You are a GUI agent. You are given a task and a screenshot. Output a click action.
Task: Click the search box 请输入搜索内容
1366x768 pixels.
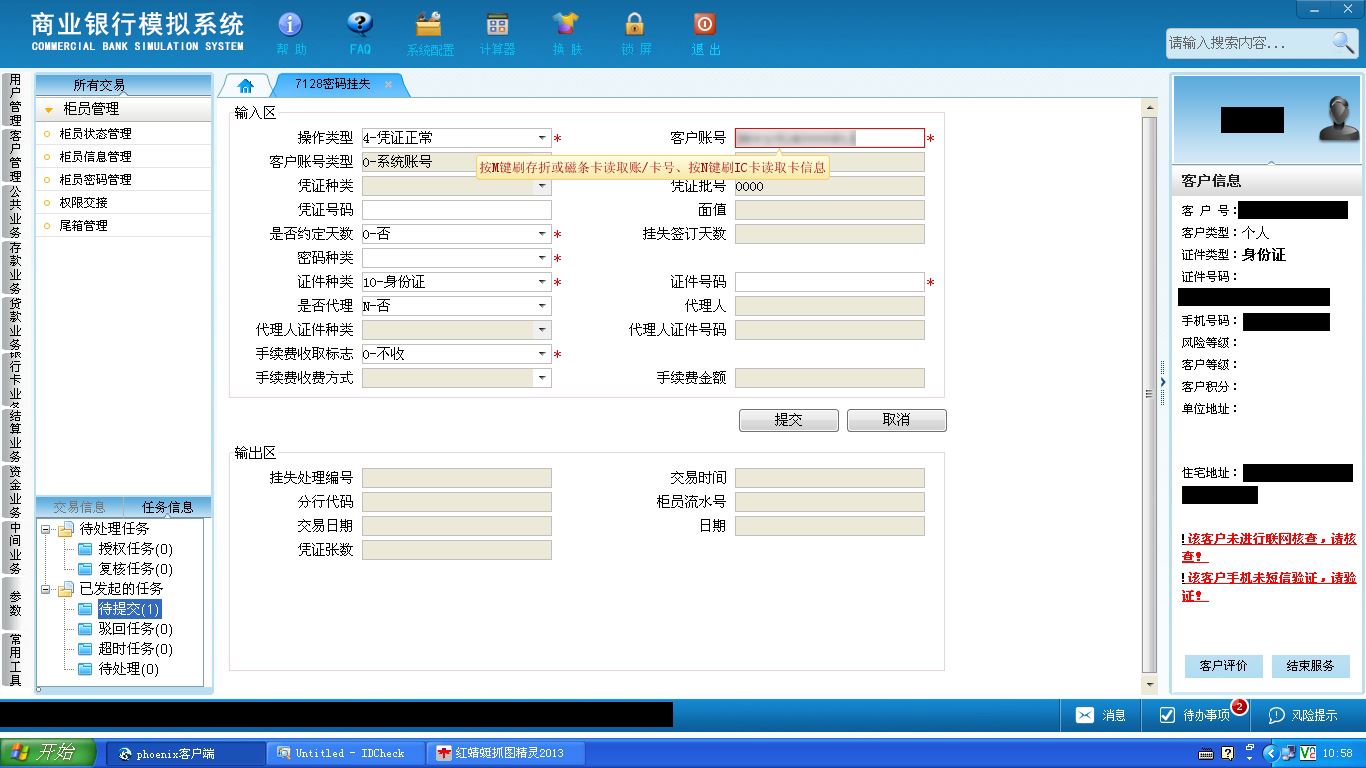(x=1247, y=43)
